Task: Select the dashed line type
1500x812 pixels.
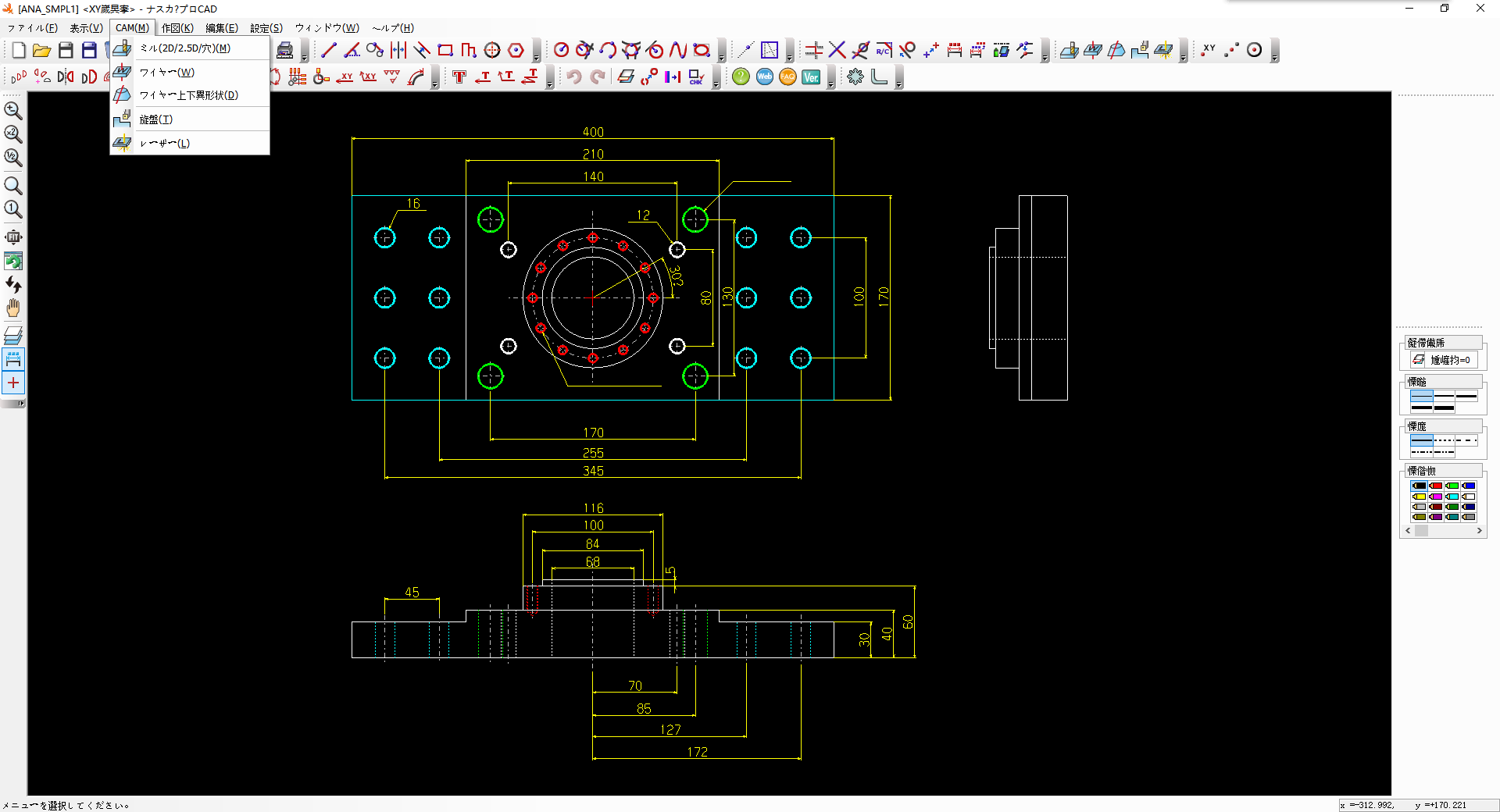Action: [x=1466, y=441]
